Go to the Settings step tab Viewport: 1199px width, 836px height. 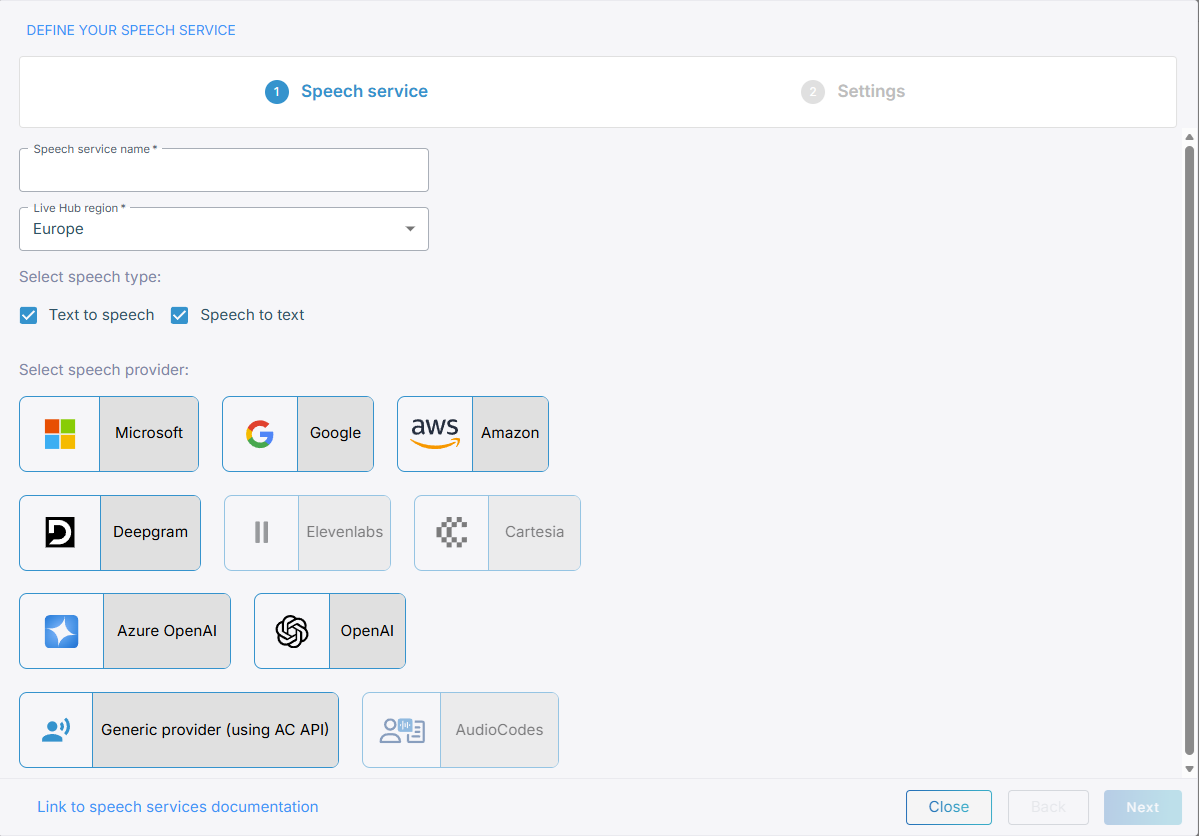[853, 92]
